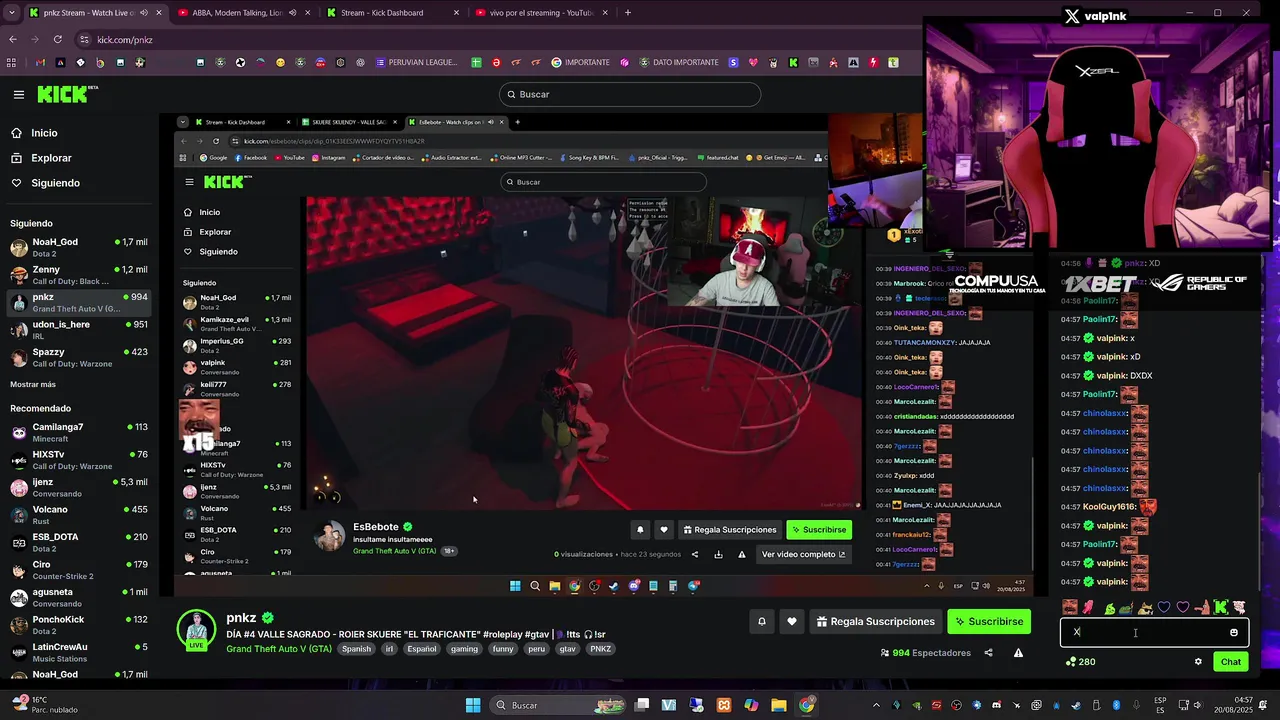Open the emoji picker in chat input
Viewport: 1280px width, 720px height.
[1233, 632]
